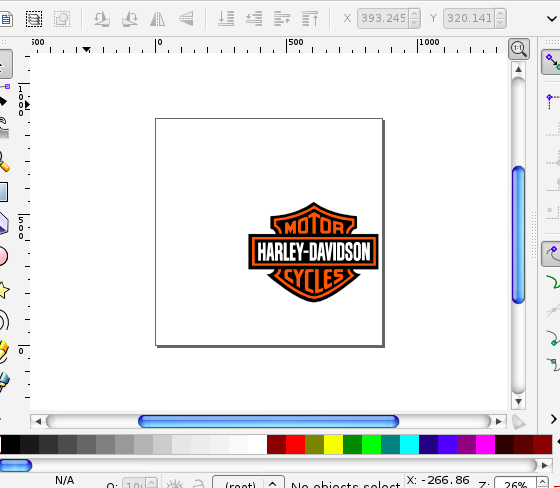
Task: Expand top toolbar overflow chevron
Action: tap(552, 18)
